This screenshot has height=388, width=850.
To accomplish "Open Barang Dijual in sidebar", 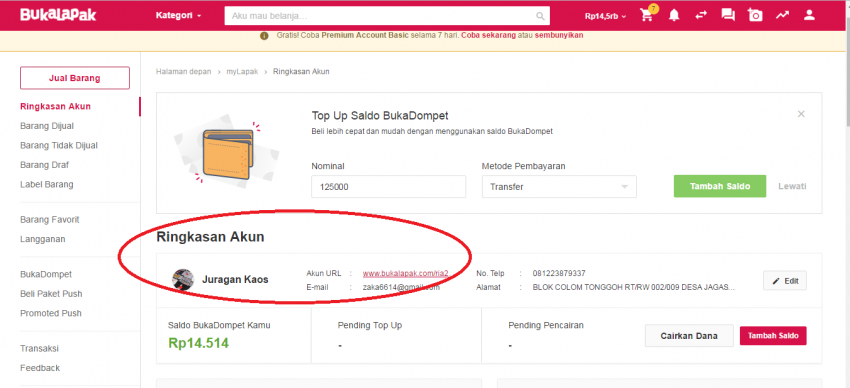I will coord(47,126).
